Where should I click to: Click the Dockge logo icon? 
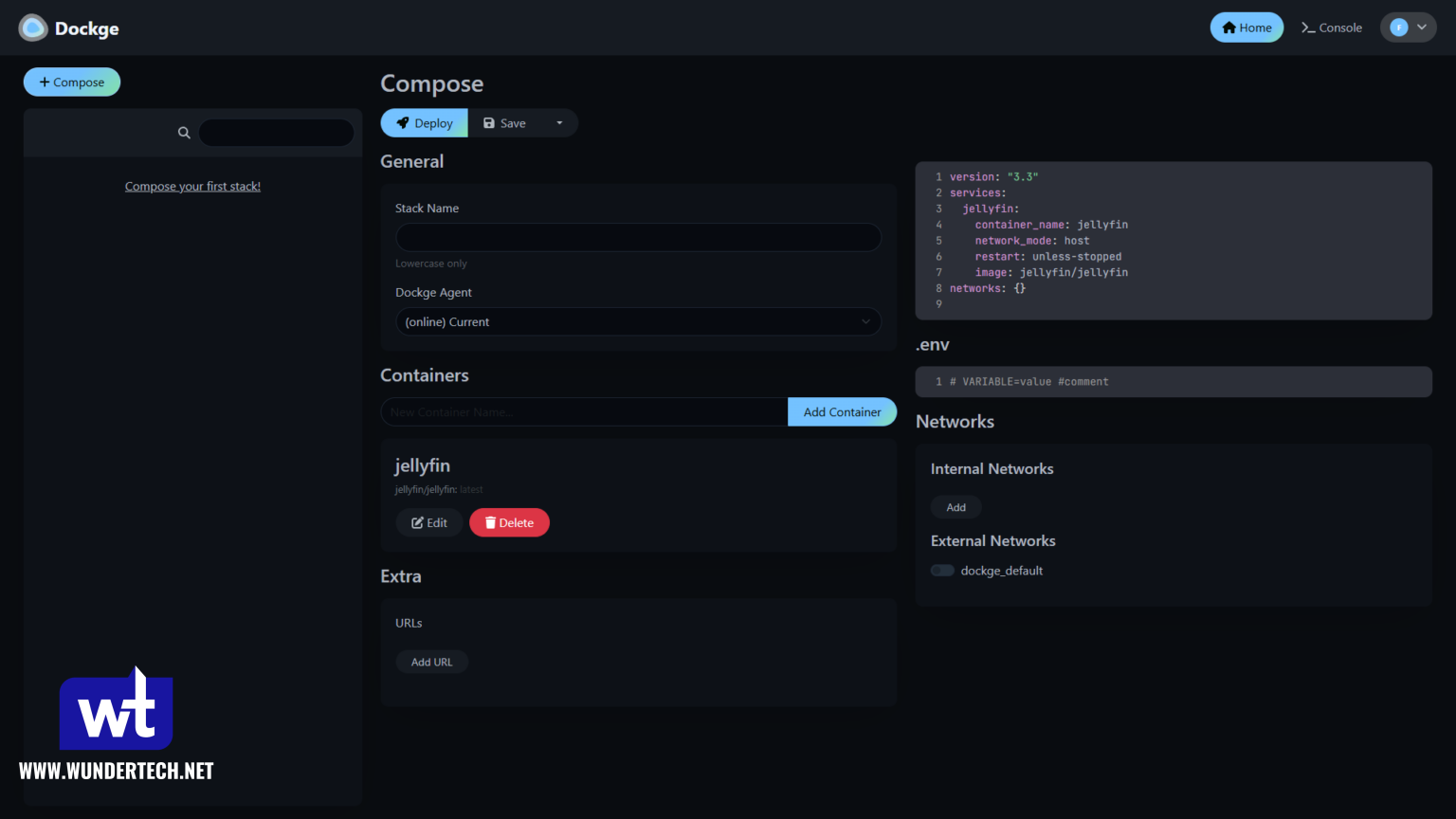point(32,27)
